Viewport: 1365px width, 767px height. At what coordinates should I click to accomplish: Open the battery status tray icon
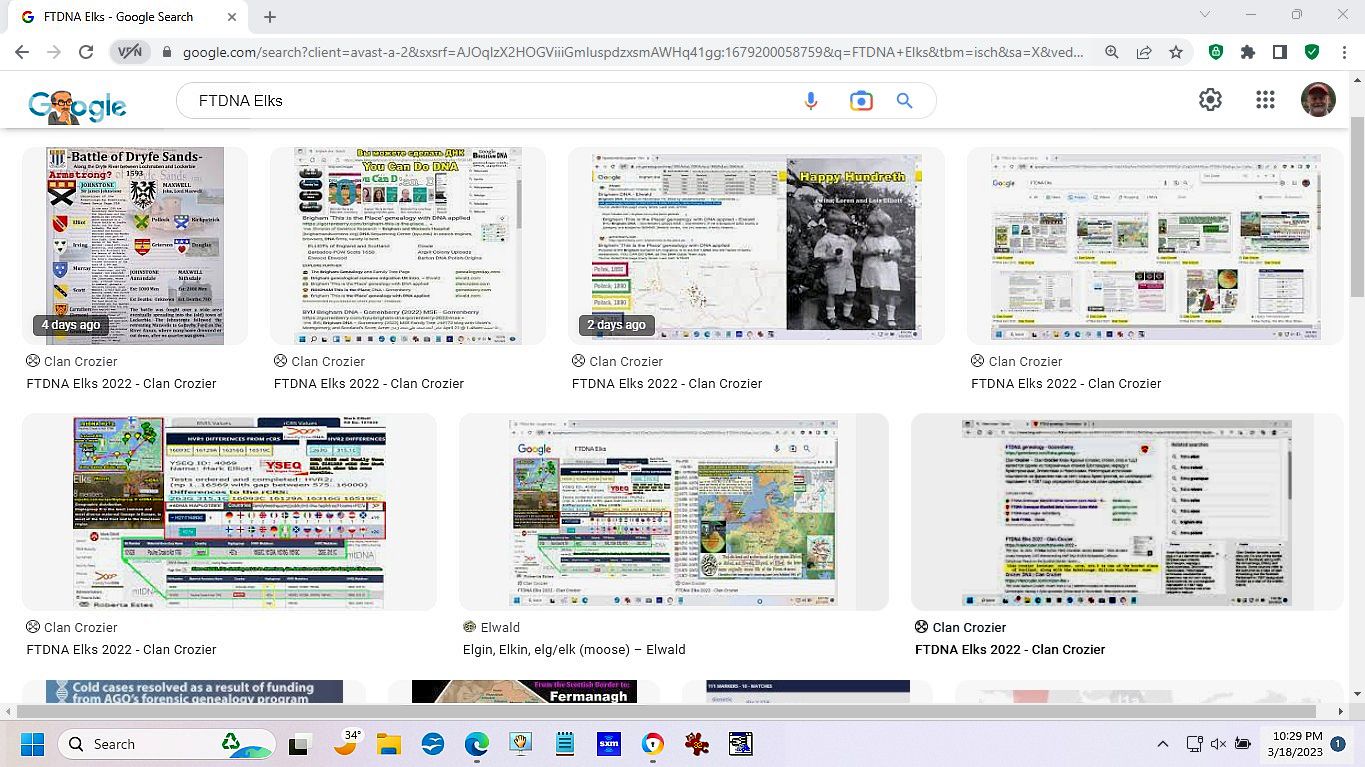[1243, 744]
